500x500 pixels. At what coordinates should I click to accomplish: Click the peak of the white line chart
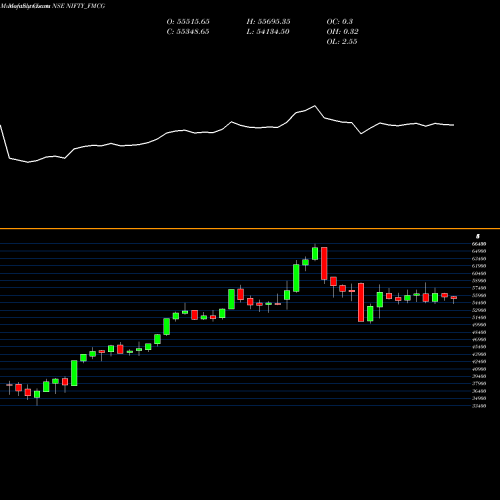[x=315, y=106]
